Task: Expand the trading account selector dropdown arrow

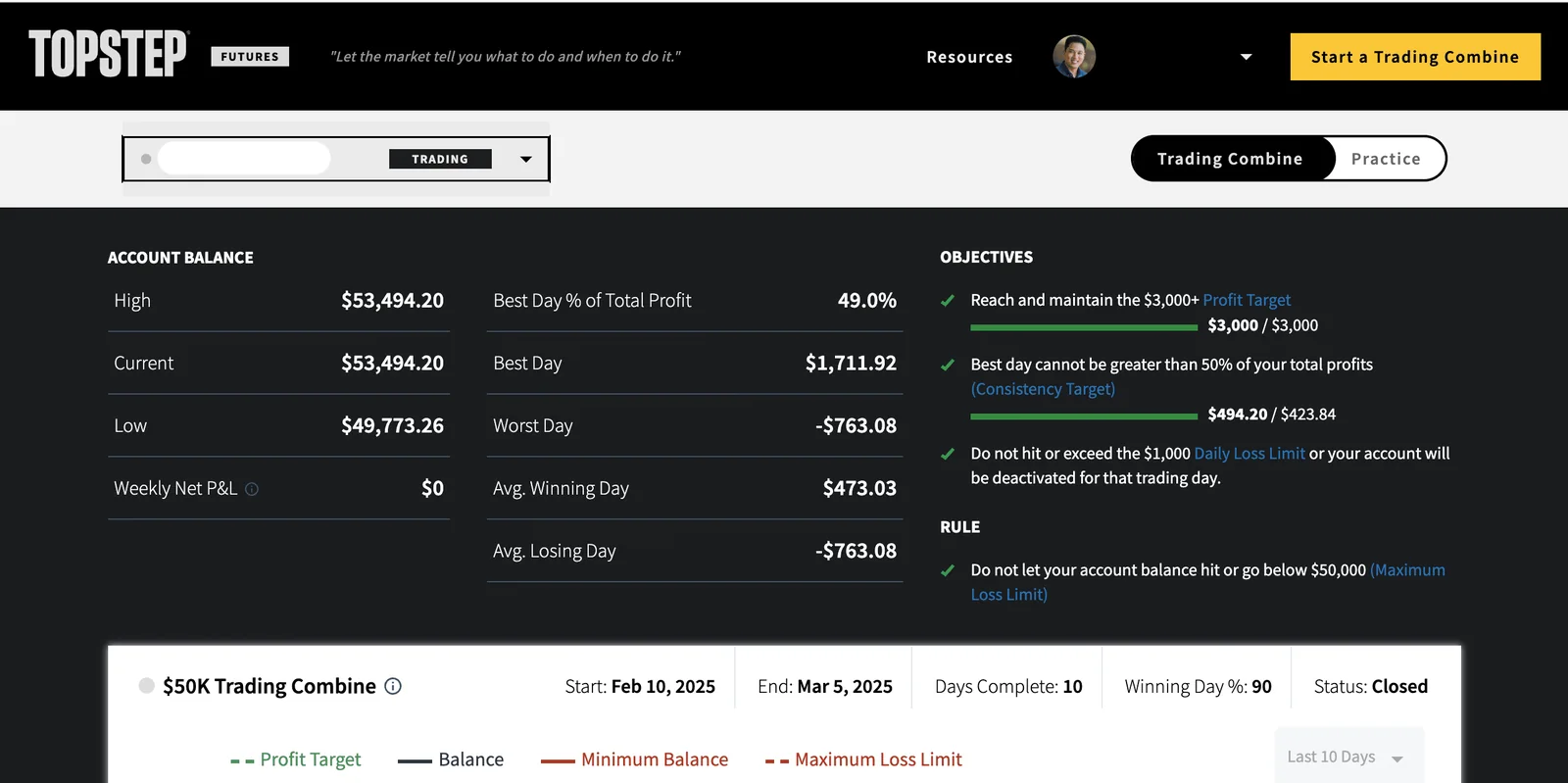Action: pyautogui.click(x=526, y=159)
